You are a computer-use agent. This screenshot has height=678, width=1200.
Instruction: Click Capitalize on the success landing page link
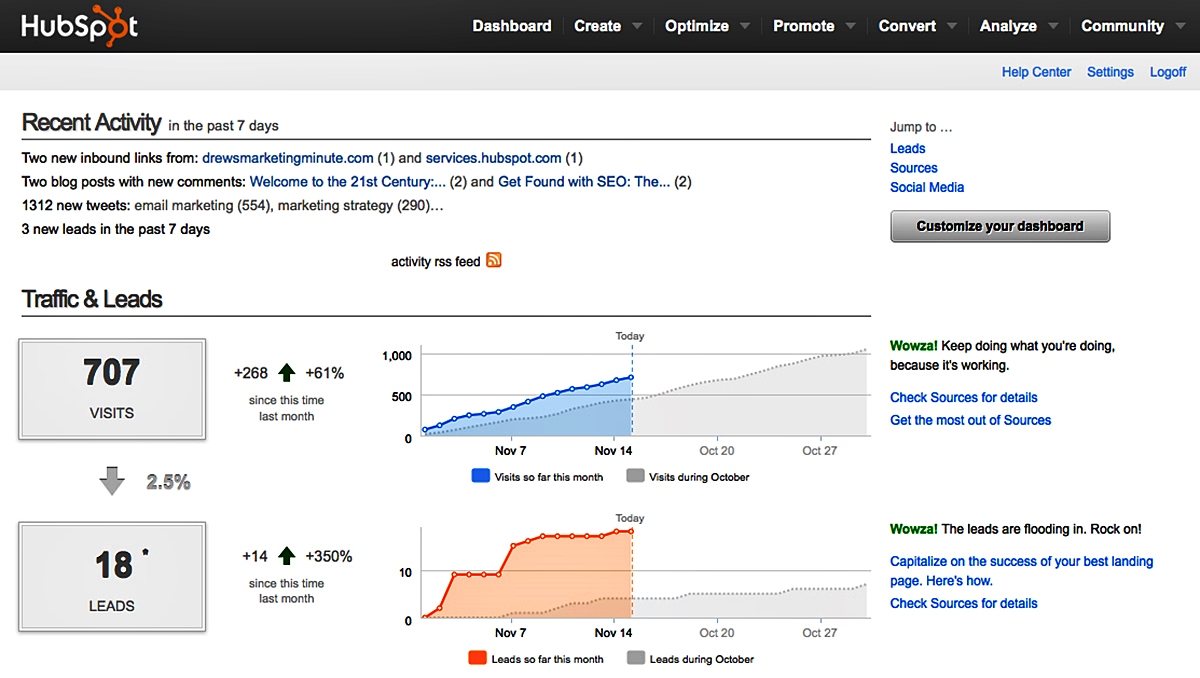(x=1022, y=571)
